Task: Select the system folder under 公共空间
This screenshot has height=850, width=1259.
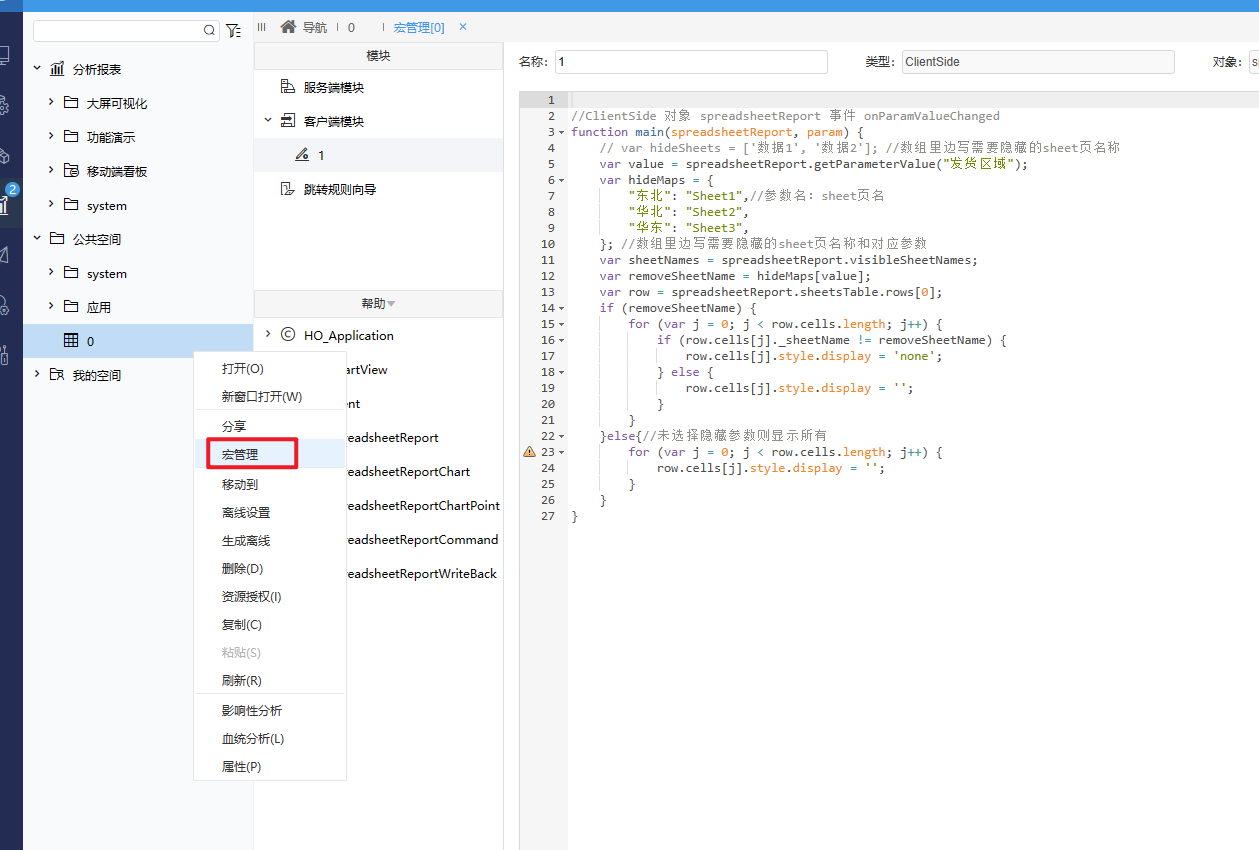Action: pos(107,273)
